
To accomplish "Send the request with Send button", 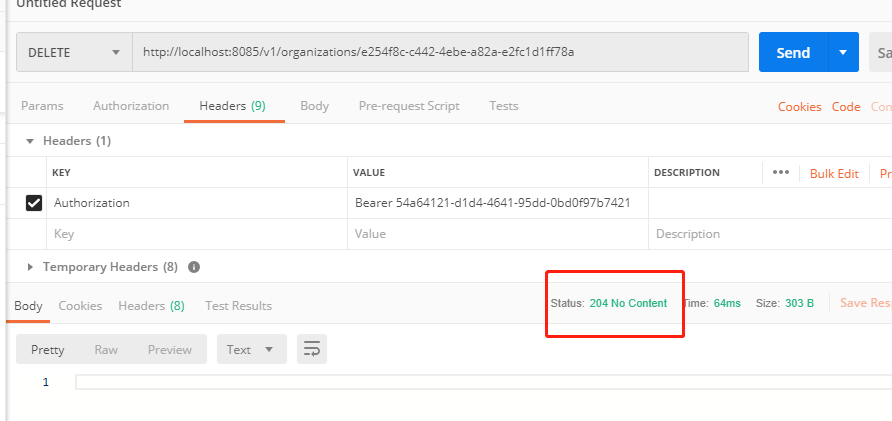I will click(x=794, y=52).
